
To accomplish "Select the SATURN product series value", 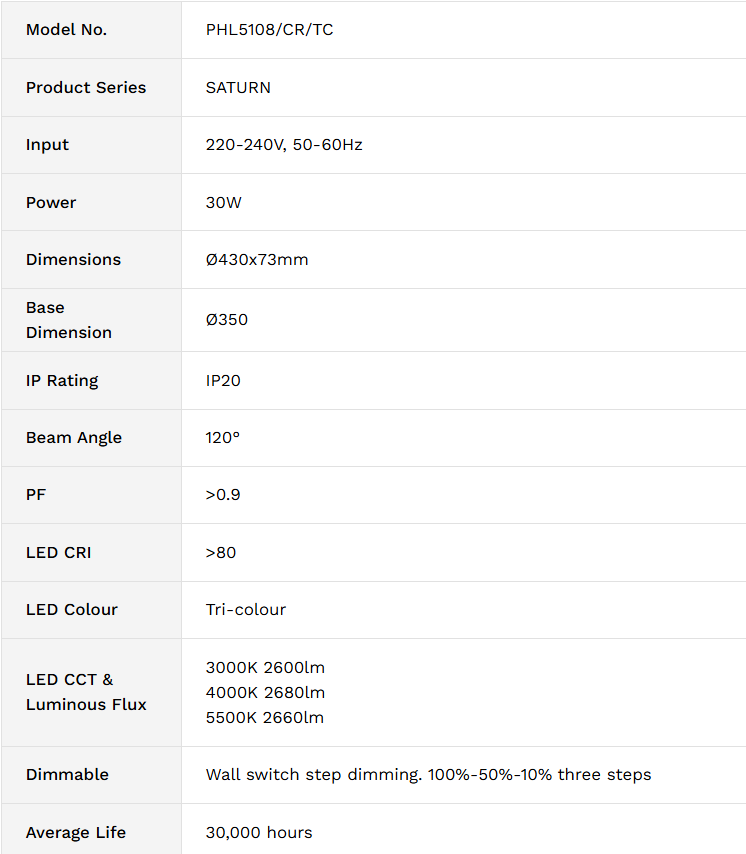I will tap(238, 88).
